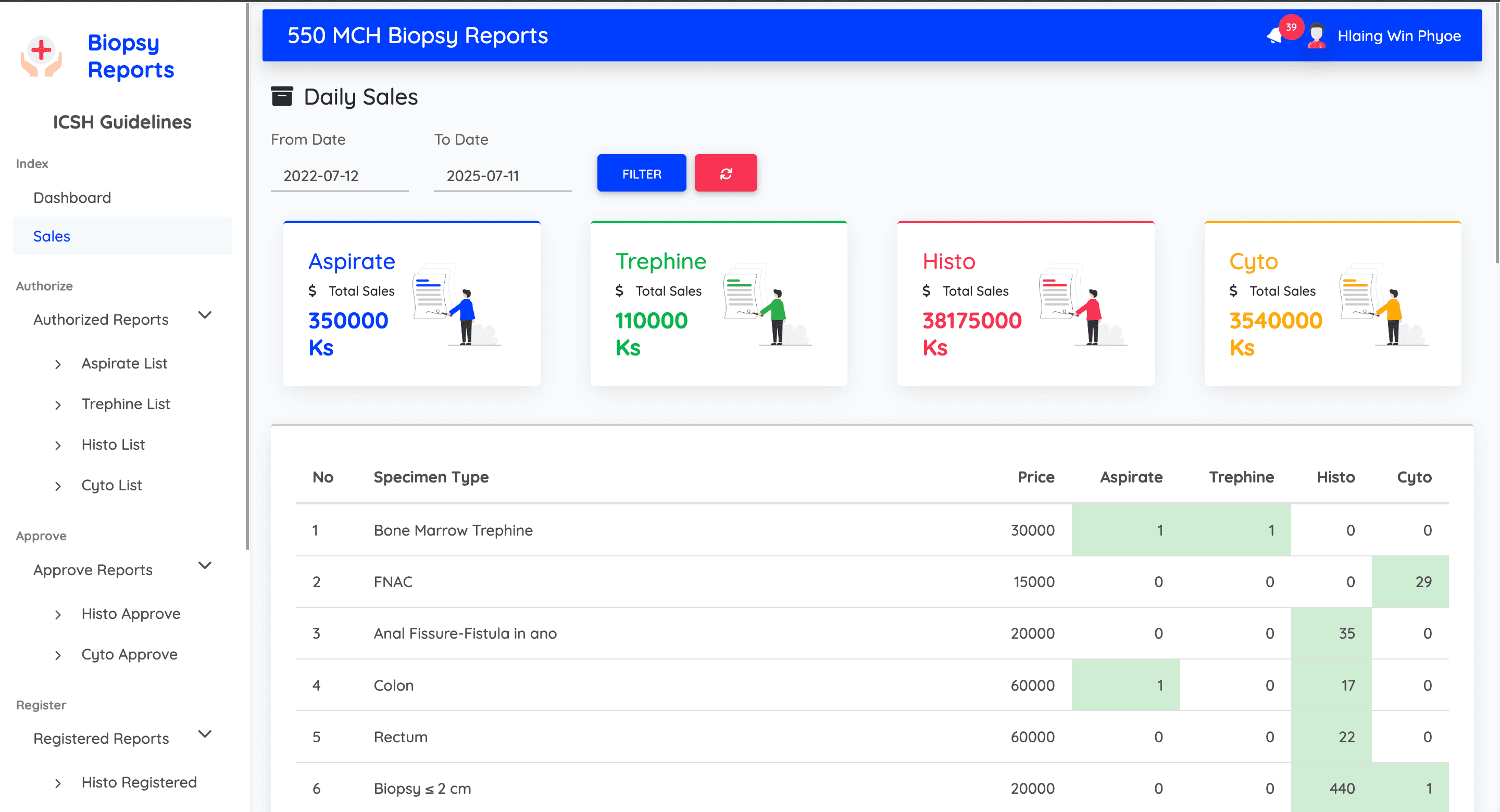Collapse the Approve Reports section
This screenshot has width=1500, height=812.
click(x=204, y=566)
